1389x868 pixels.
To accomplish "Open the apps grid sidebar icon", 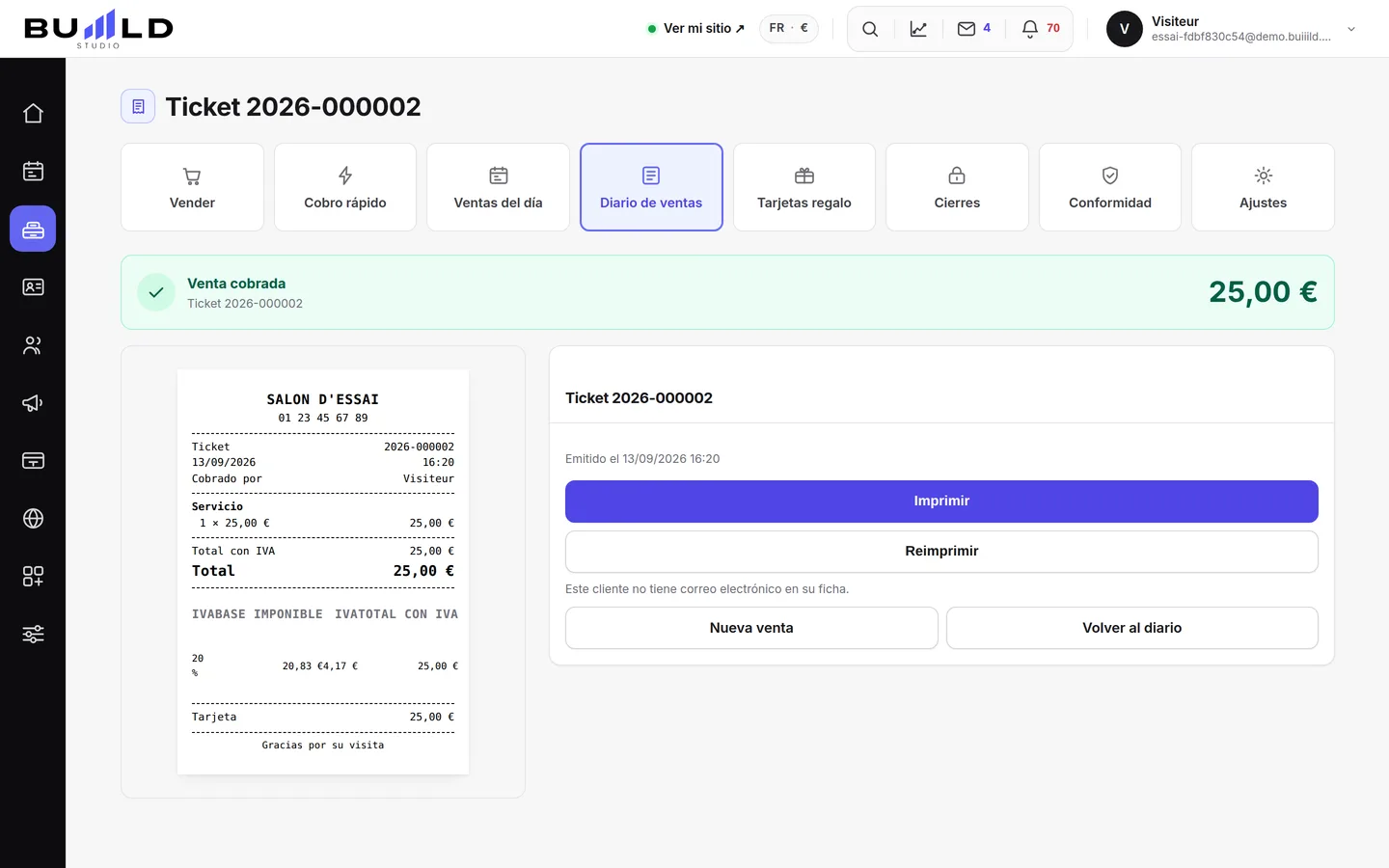I will pyautogui.click(x=33, y=577).
